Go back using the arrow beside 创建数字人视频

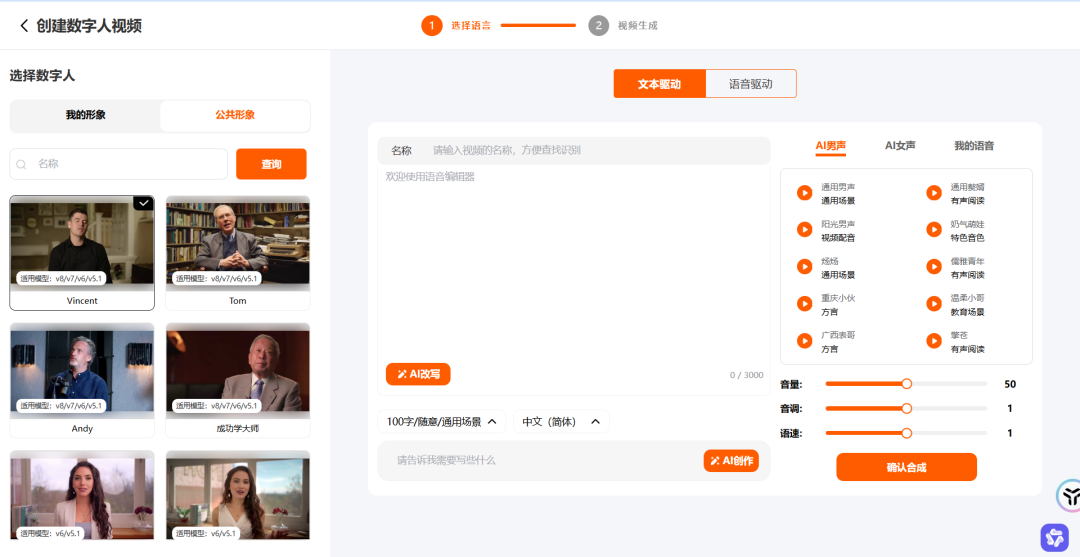point(24,26)
